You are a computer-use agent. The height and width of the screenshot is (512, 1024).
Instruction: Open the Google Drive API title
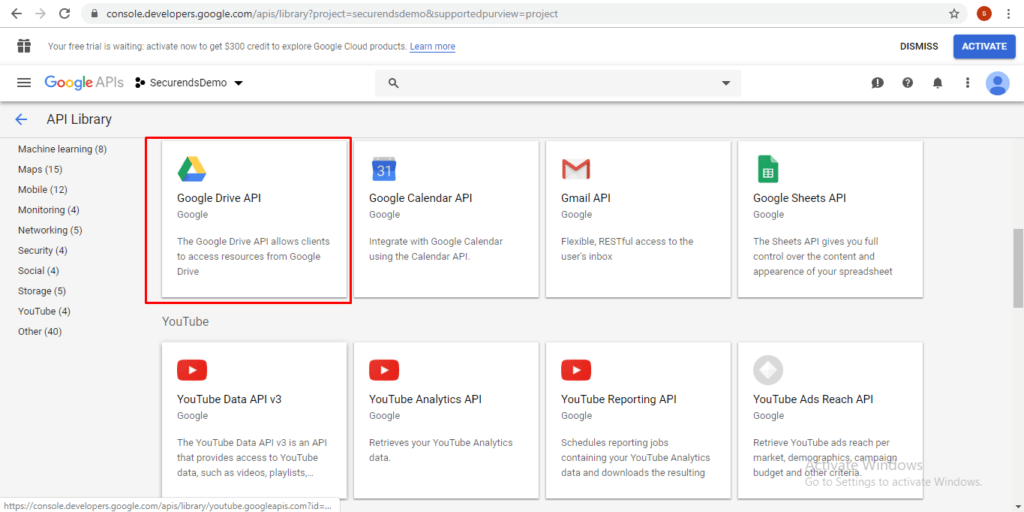point(219,198)
